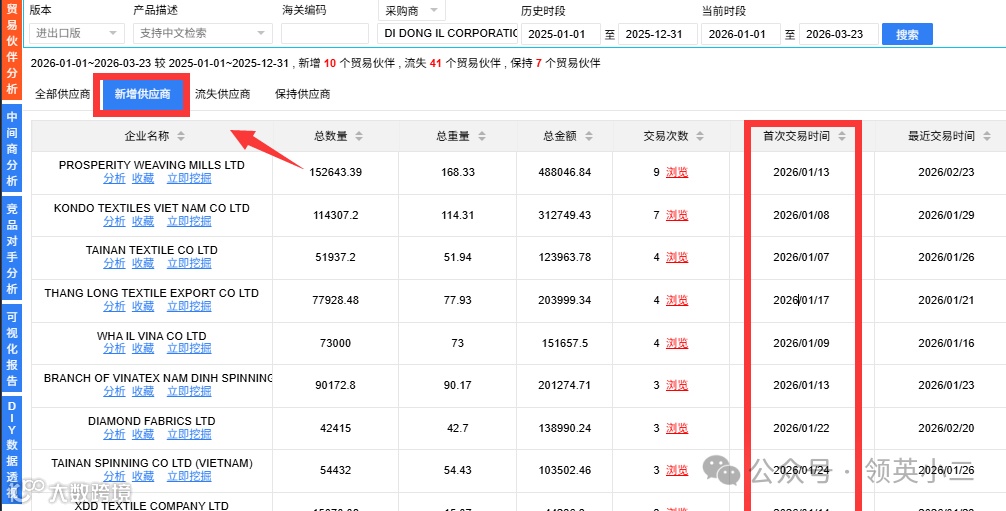
Task: Open the 产品描述 search dropdown
Action: point(203,33)
